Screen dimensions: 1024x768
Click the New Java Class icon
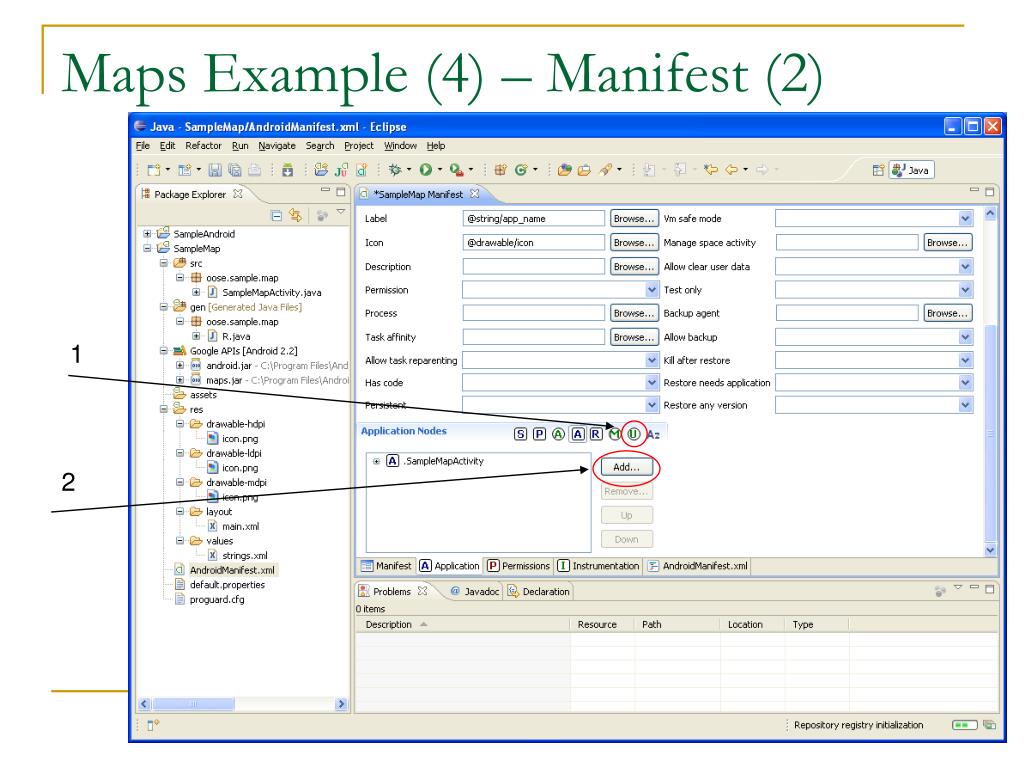pyautogui.click(x=520, y=170)
